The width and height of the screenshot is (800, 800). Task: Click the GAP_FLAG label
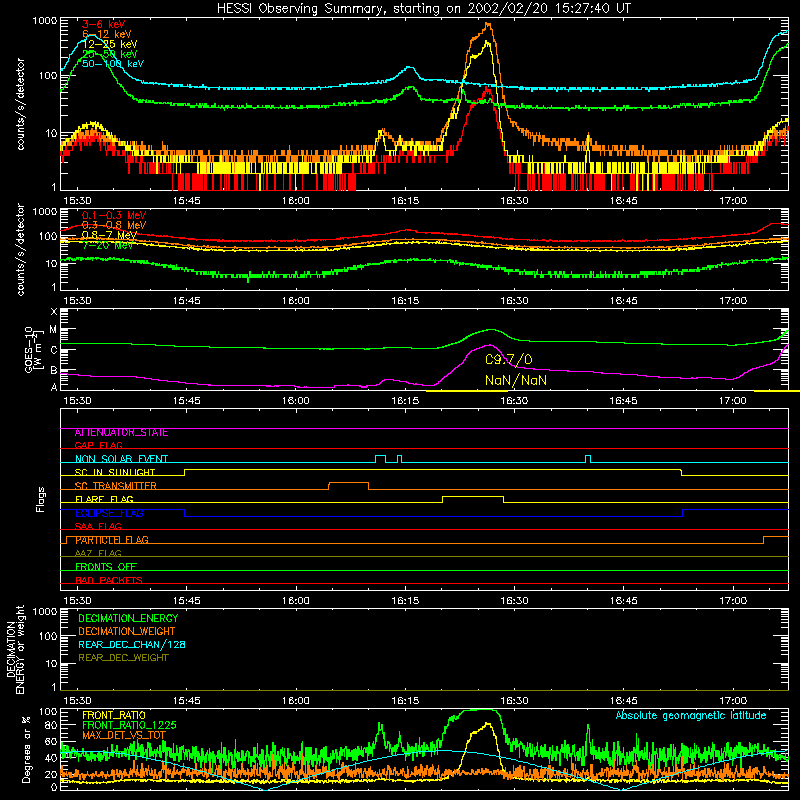point(98,445)
